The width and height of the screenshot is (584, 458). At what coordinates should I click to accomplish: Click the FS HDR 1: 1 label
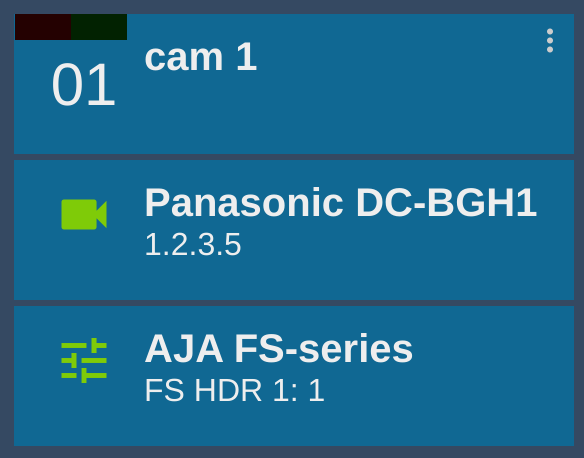point(235,391)
